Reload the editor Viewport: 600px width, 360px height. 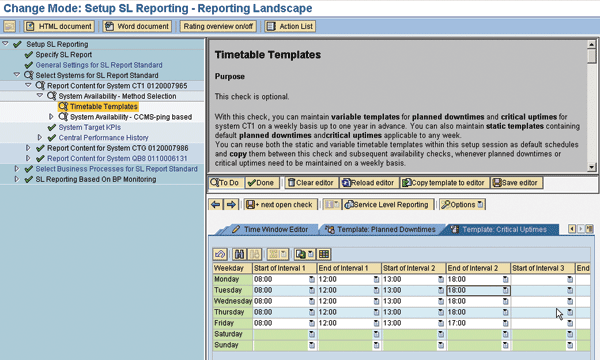[369, 183]
